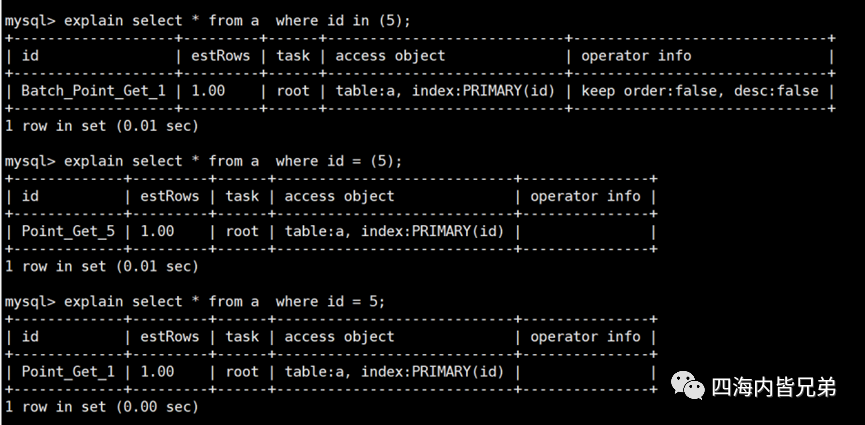This screenshot has height=425, width=865.
Task: Click the Batch_Point_Get_1 cell
Action: click(x=88, y=90)
